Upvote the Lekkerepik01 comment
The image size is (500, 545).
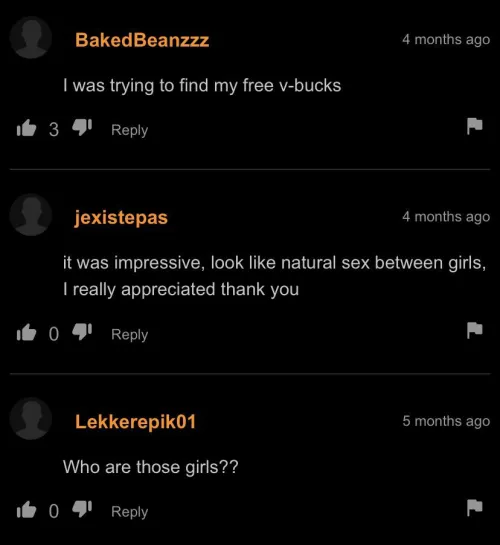pos(26,510)
